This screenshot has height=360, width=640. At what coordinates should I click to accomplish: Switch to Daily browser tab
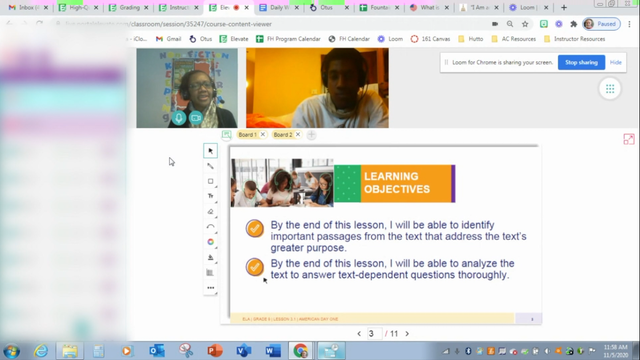point(279,7)
